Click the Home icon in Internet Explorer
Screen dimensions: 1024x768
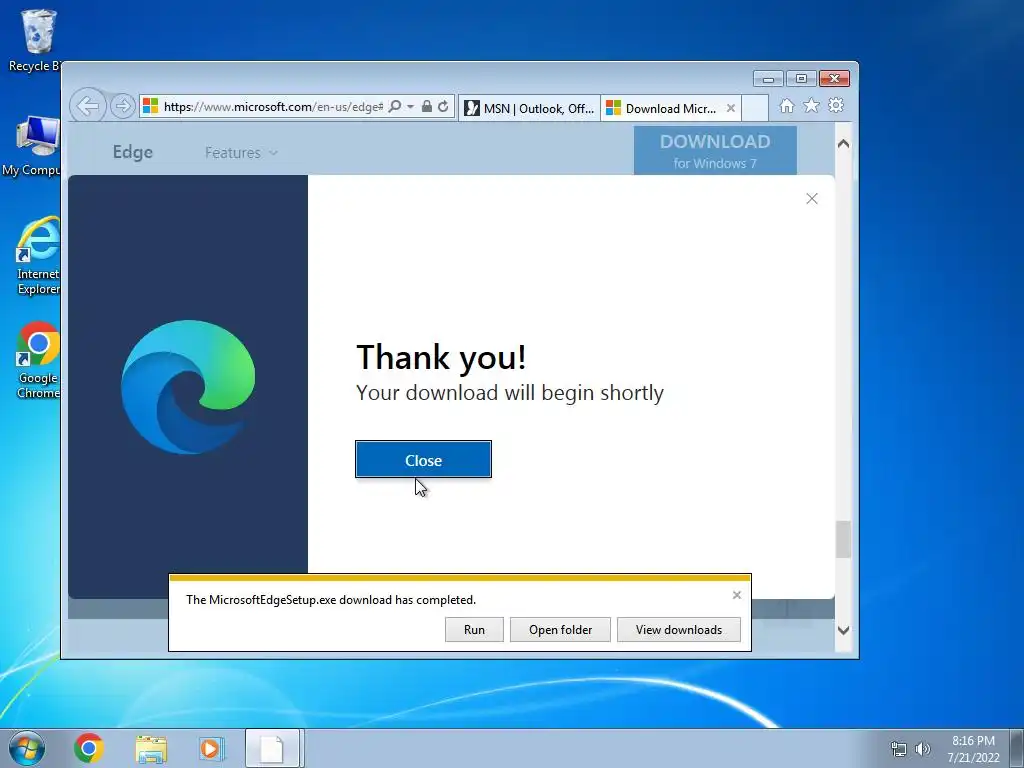tap(787, 106)
